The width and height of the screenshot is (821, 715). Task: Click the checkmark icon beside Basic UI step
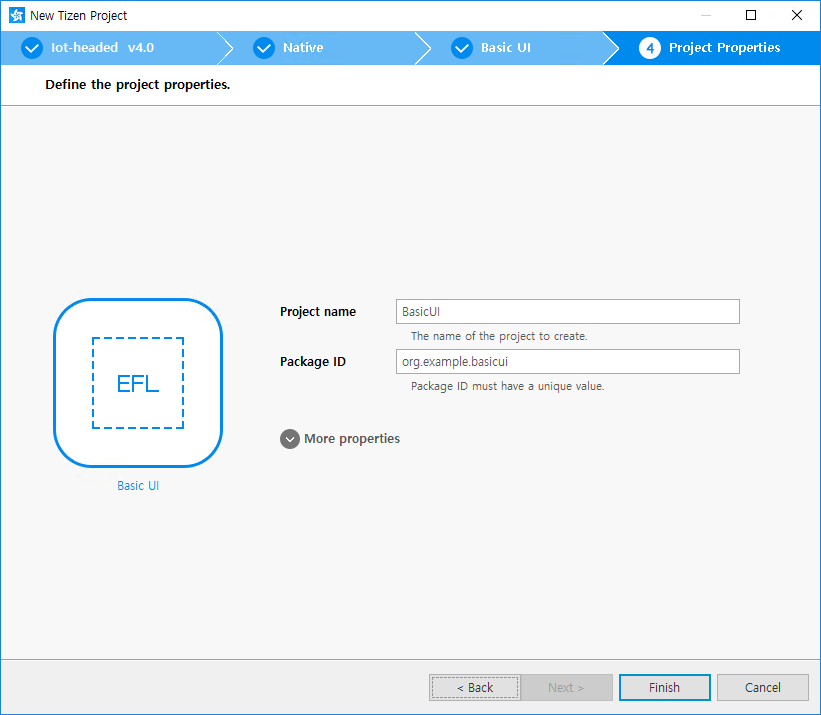(x=462, y=48)
